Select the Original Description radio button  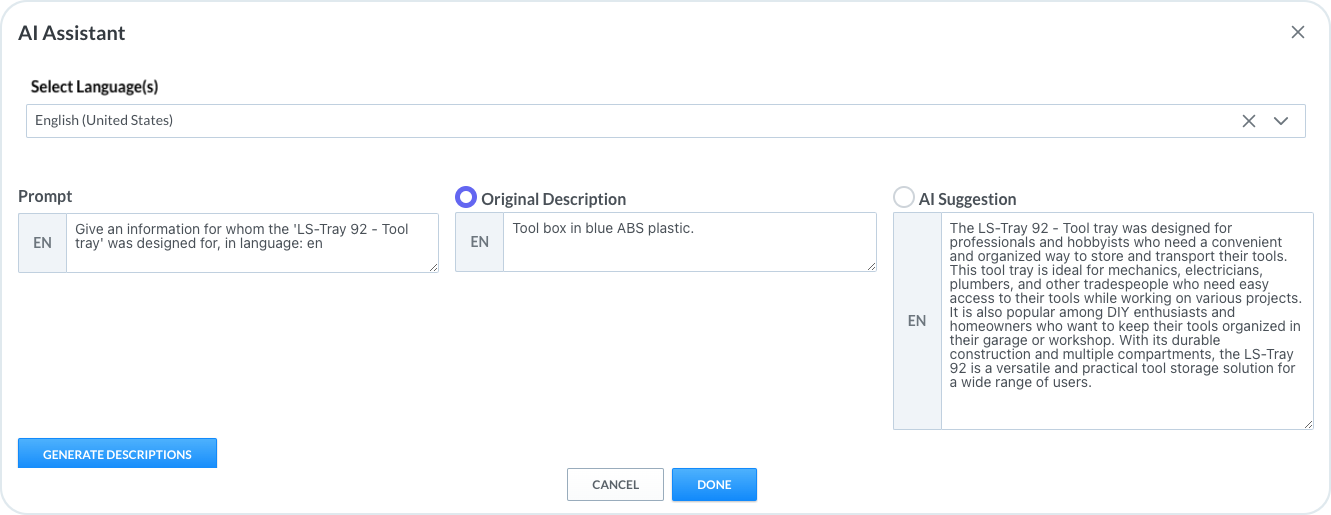point(466,198)
